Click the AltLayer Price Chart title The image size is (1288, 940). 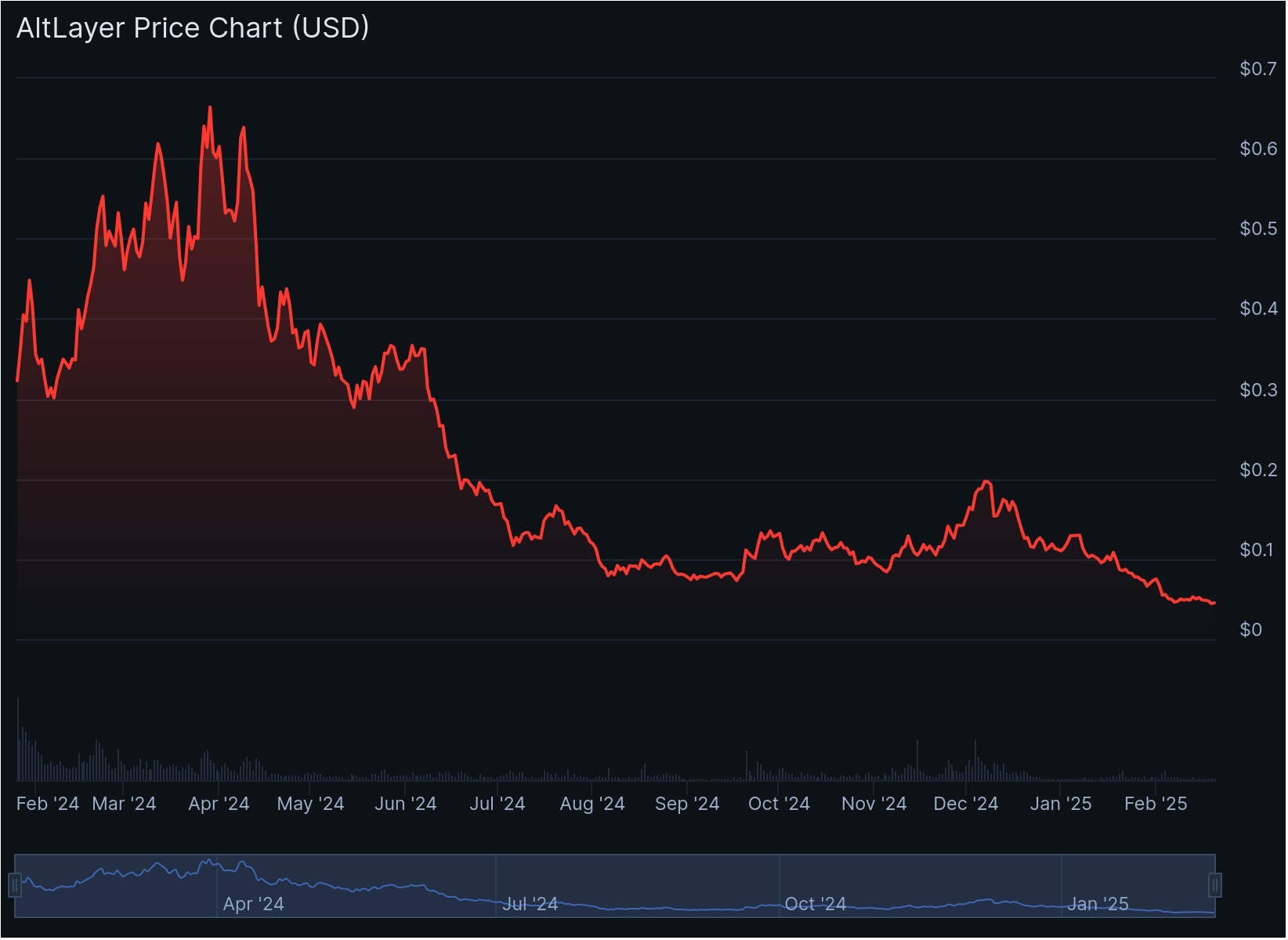pos(193,28)
